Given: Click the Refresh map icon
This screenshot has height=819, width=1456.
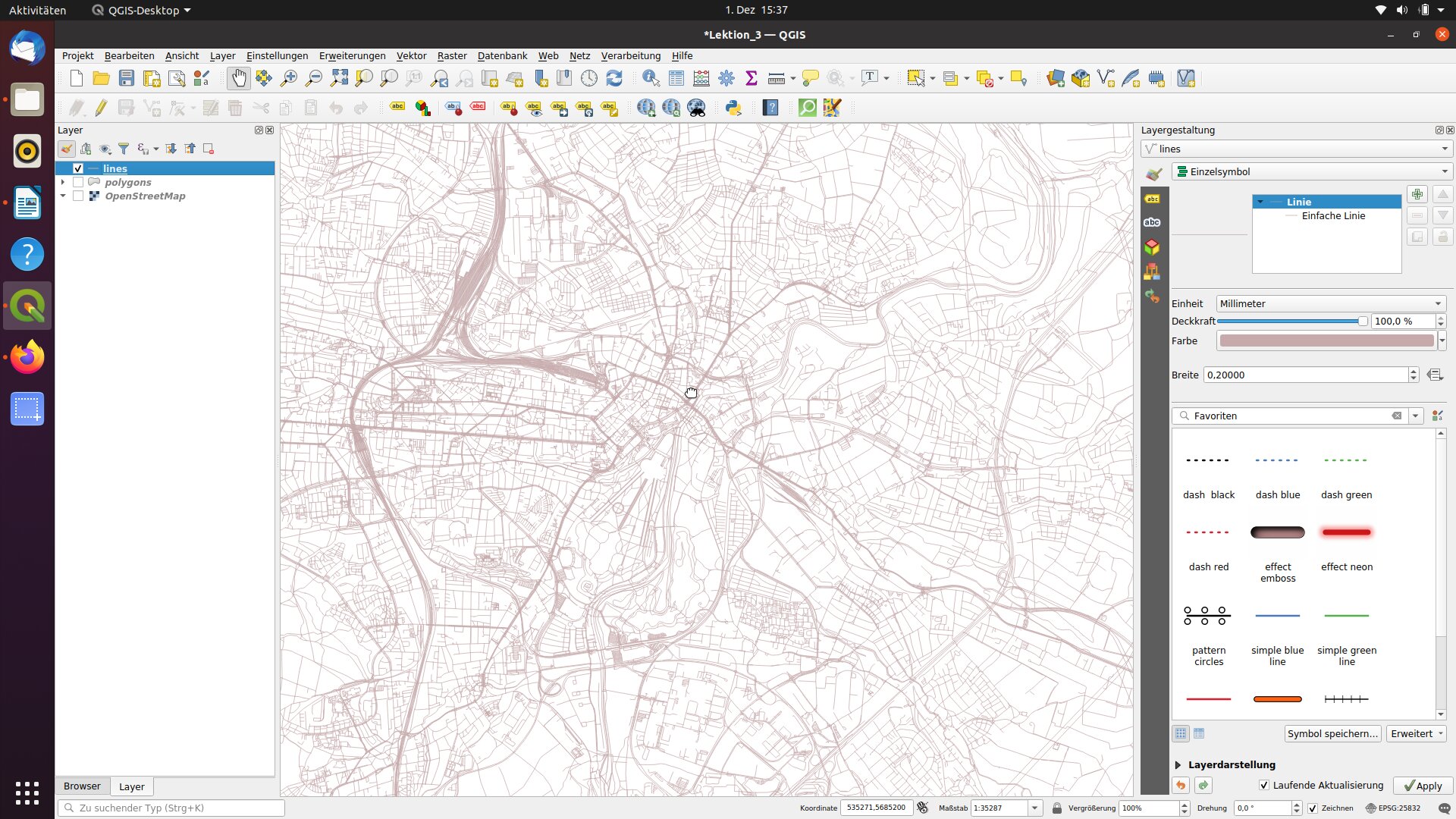Looking at the screenshot, I should point(614,78).
